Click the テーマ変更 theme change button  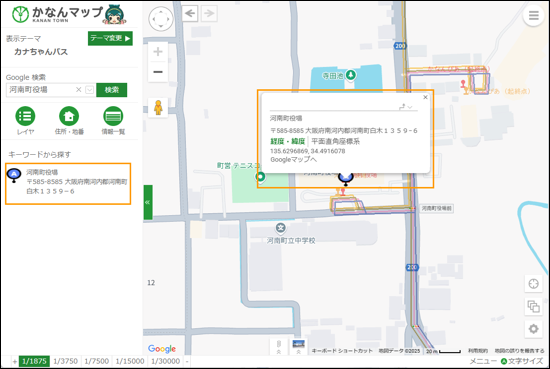pos(110,38)
